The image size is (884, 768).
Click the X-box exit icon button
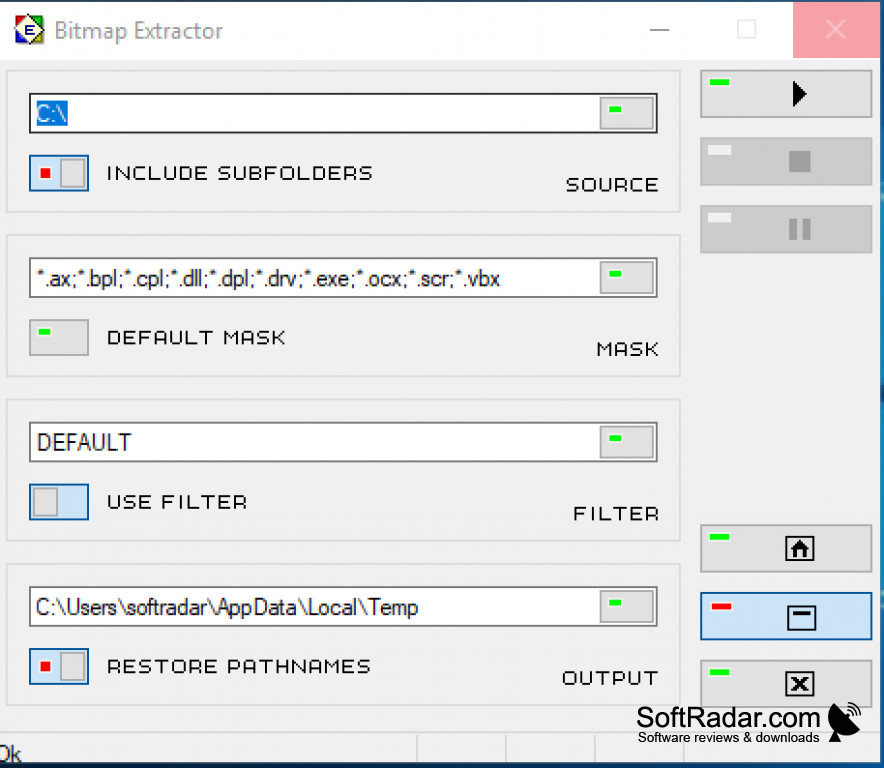coord(786,683)
